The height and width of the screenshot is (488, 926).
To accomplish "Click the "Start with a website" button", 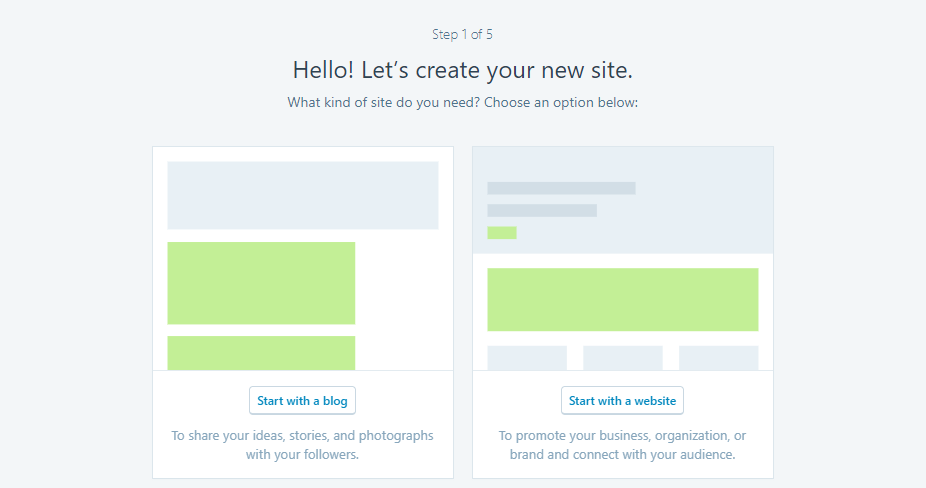I will pyautogui.click(x=622, y=401).
